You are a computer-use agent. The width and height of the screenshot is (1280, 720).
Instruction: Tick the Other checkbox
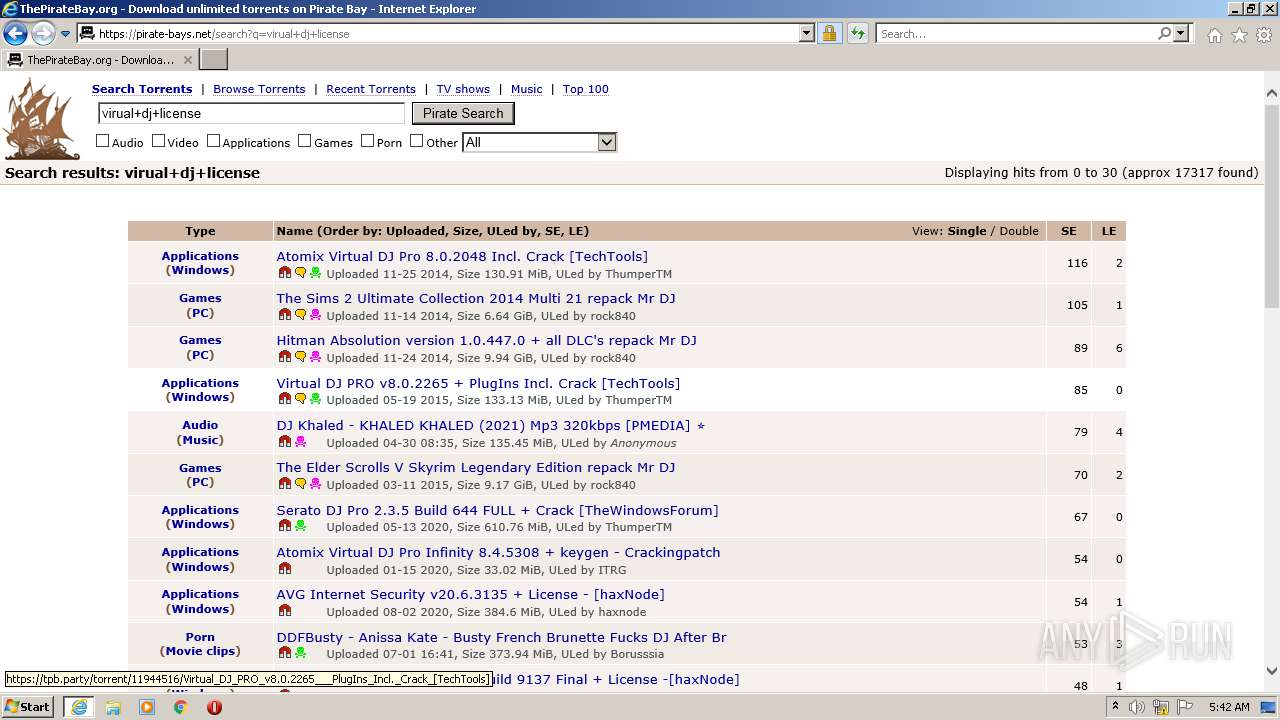(x=417, y=141)
